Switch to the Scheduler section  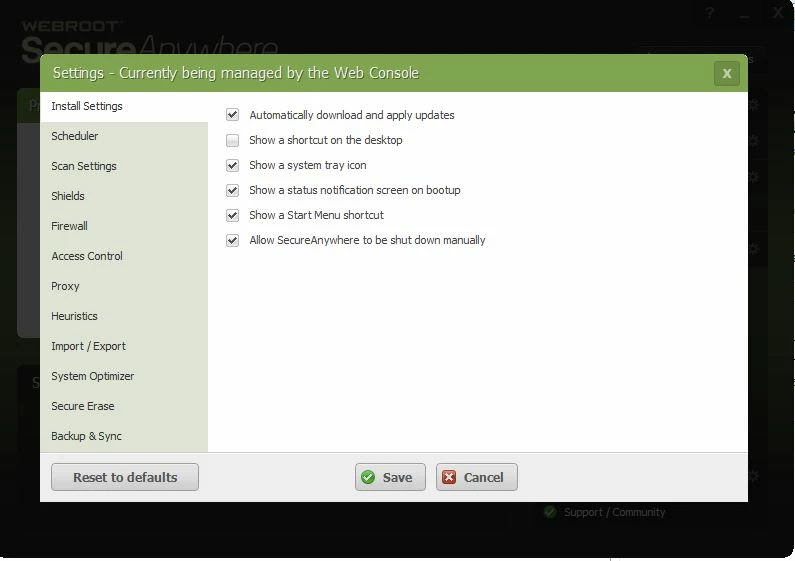click(x=124, y=136)
